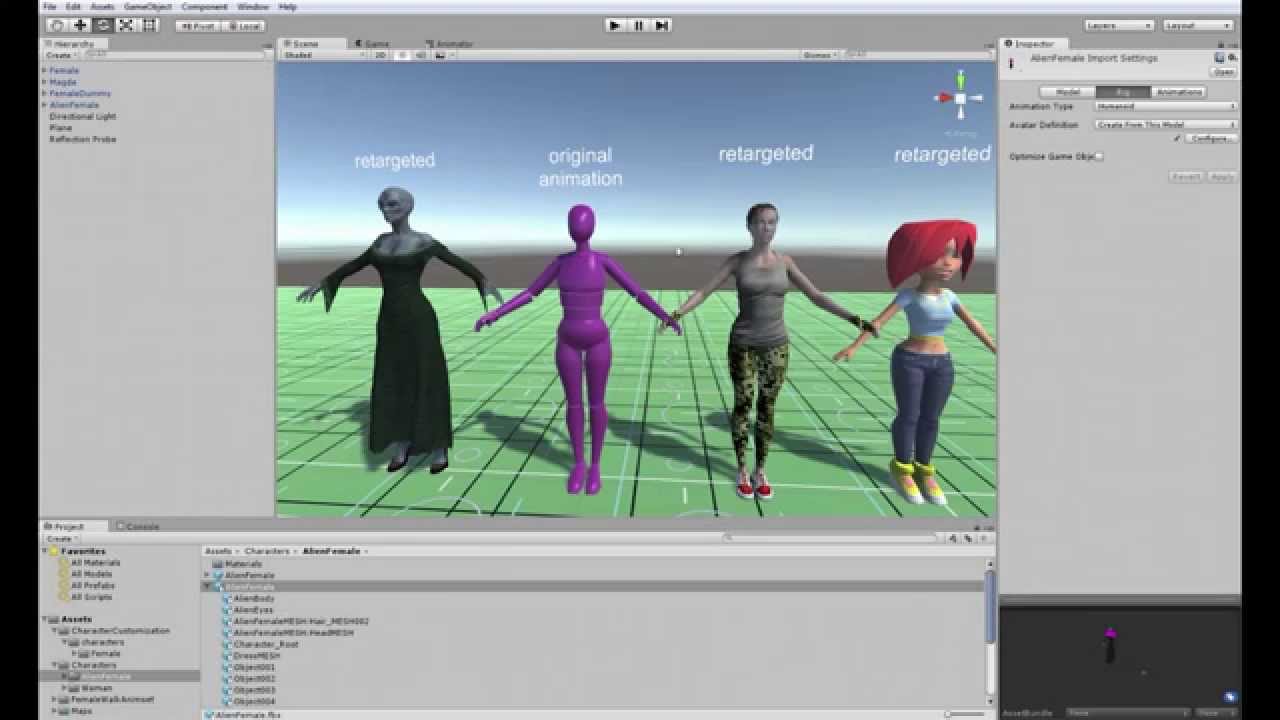Image resolution: width=1280 pixels, height=720 pixels.
Task: Expand the FemaleDummy object in Hierarchy
Action: pos(44,93)
